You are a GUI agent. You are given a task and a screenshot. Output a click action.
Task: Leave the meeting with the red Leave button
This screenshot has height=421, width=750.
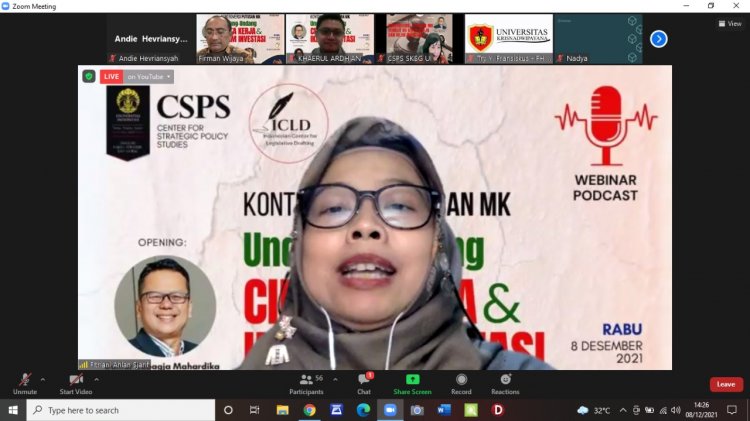(726, 384)
